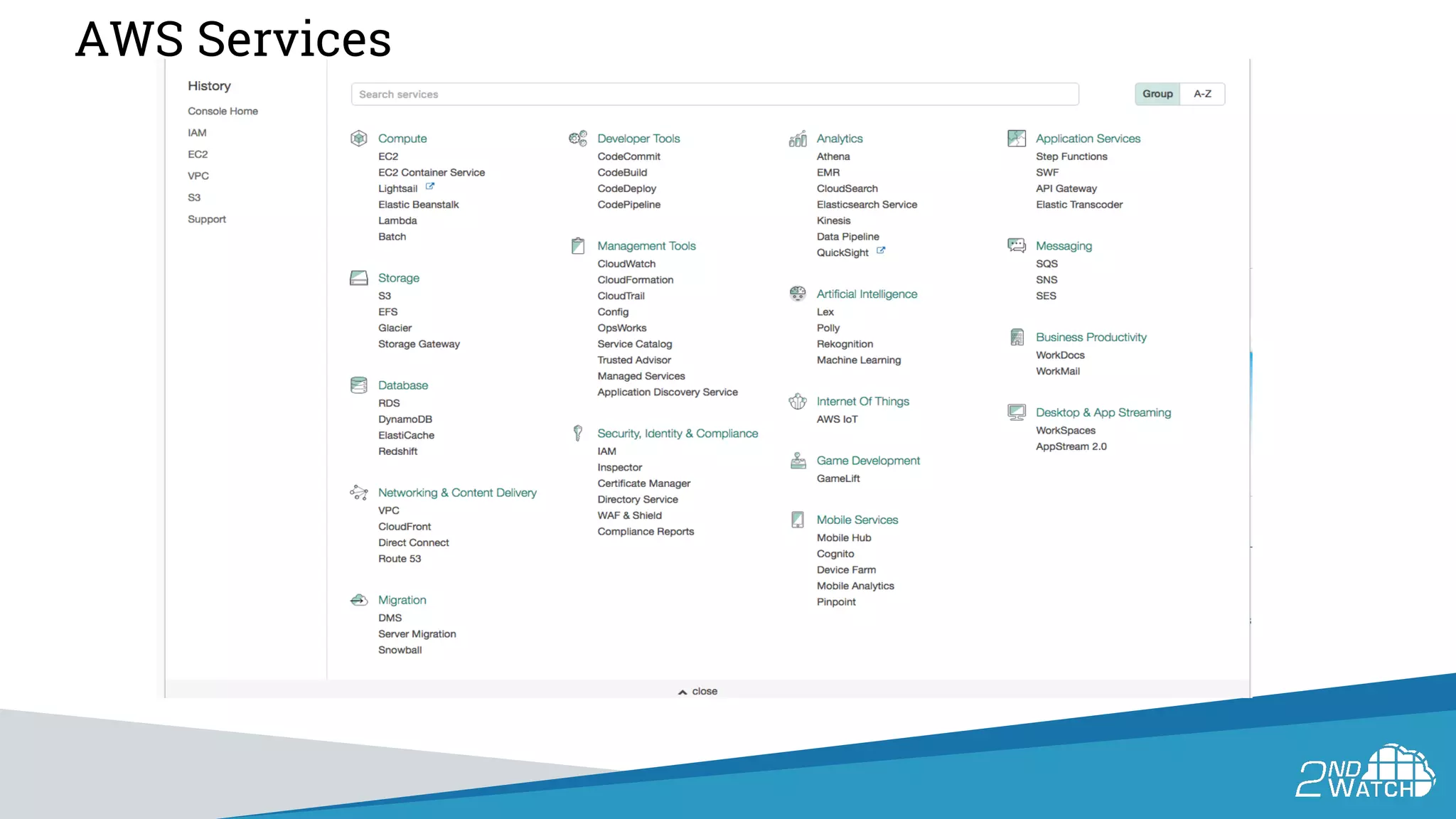This screenshot has height=819, width=1456.
Task: Click the Management Tools clipboard icon
Action: click(578, 245)
